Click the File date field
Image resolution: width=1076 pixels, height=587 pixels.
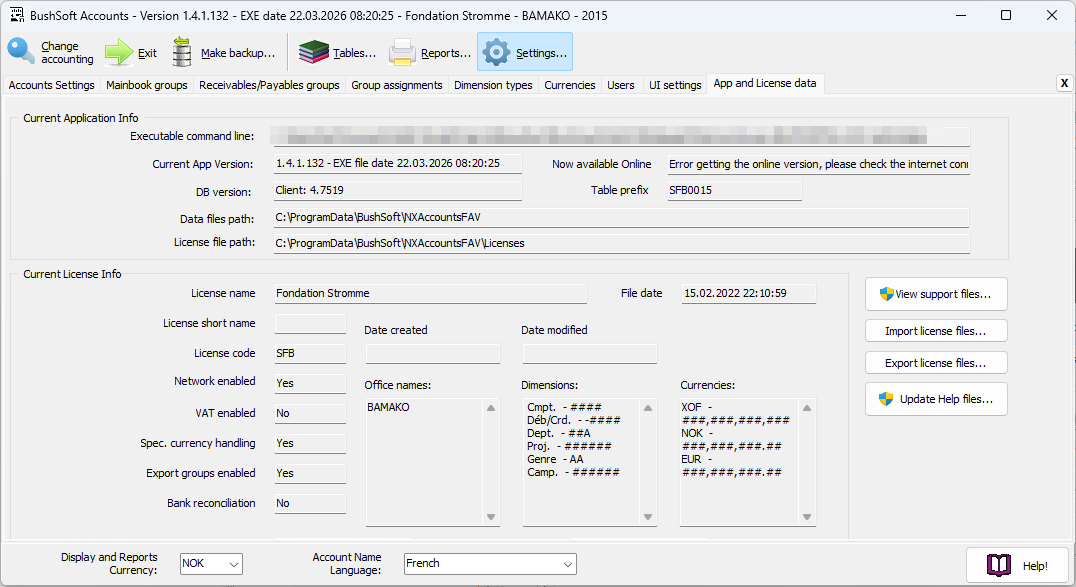tap(749, 293)
